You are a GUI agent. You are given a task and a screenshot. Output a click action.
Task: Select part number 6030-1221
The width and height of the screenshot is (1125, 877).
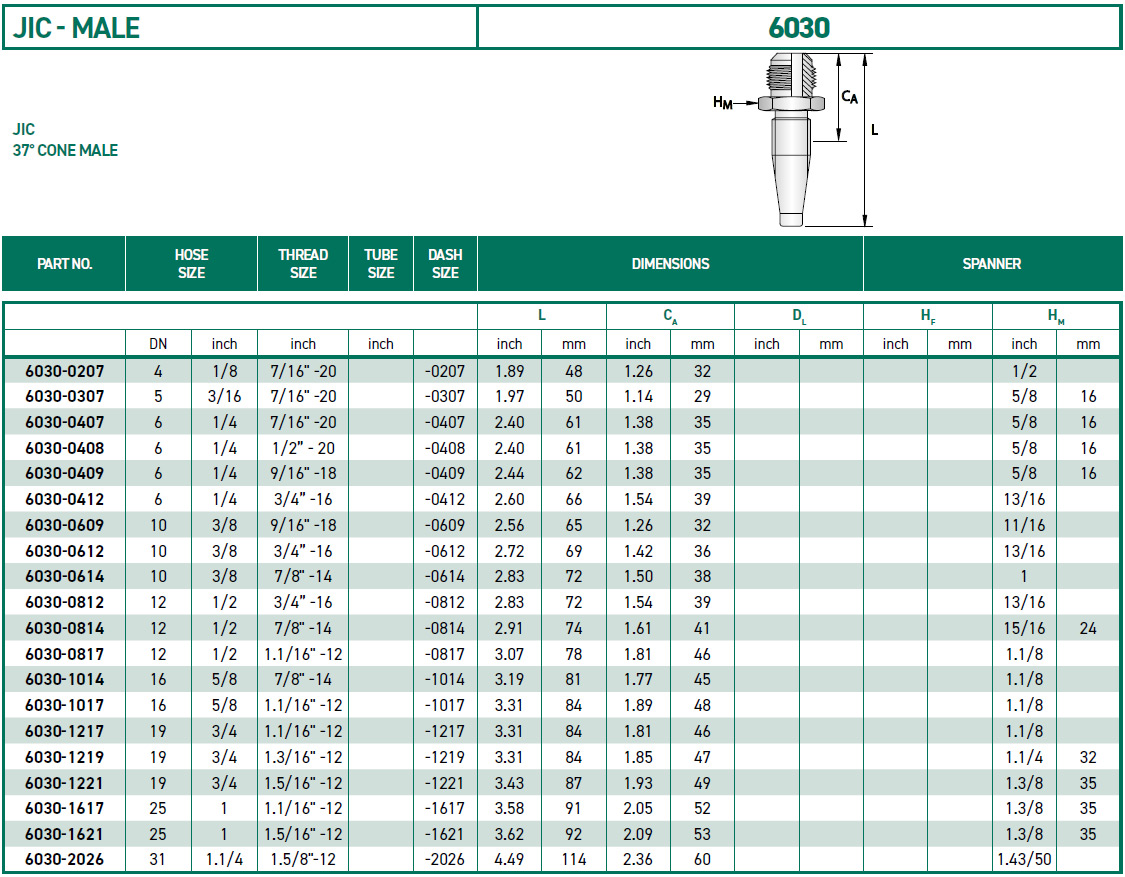65,782
